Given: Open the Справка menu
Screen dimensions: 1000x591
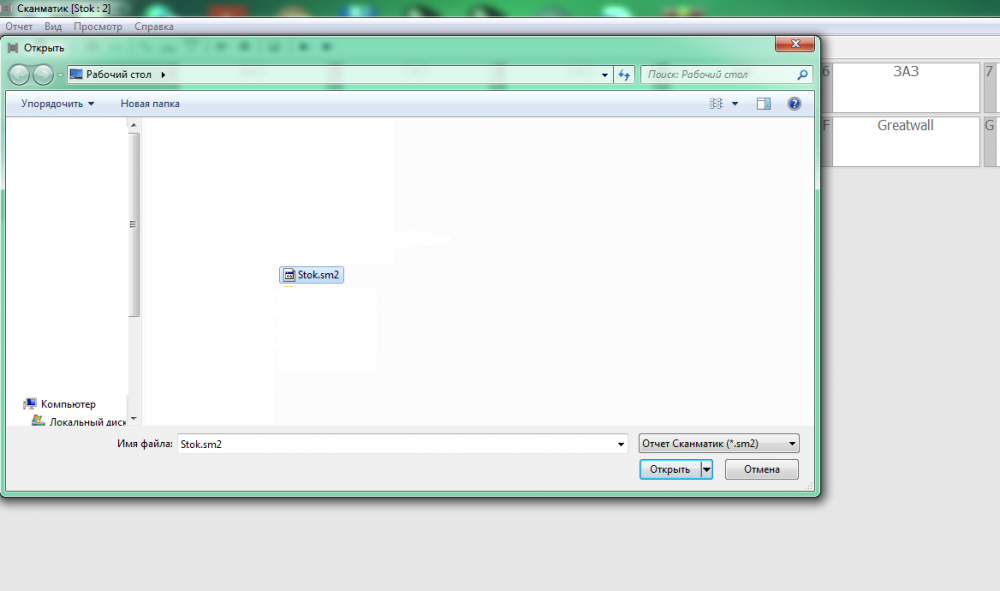Looking at the screenshot, I should 153,27.
